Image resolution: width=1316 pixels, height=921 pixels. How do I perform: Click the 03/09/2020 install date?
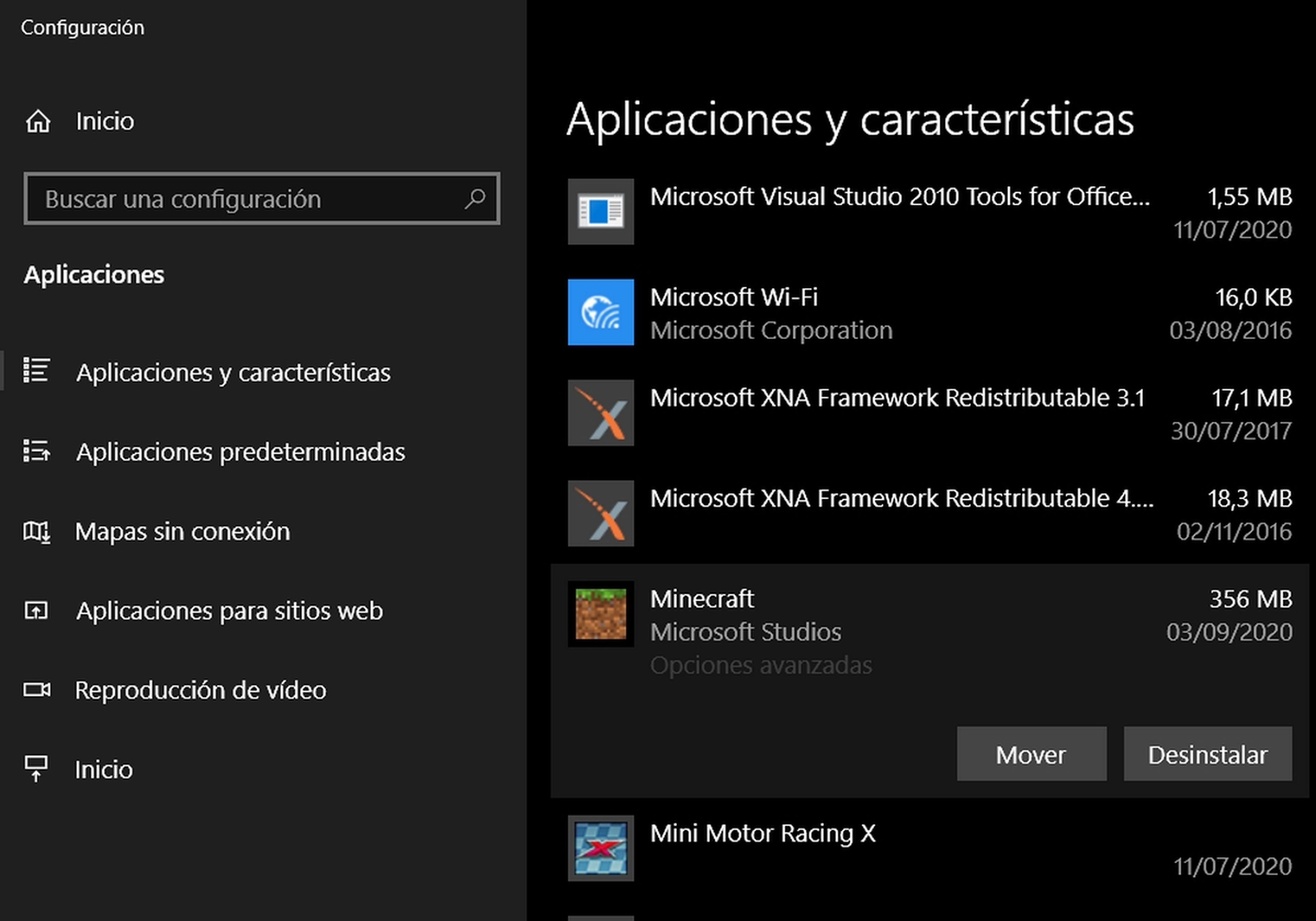(1229, 632)
